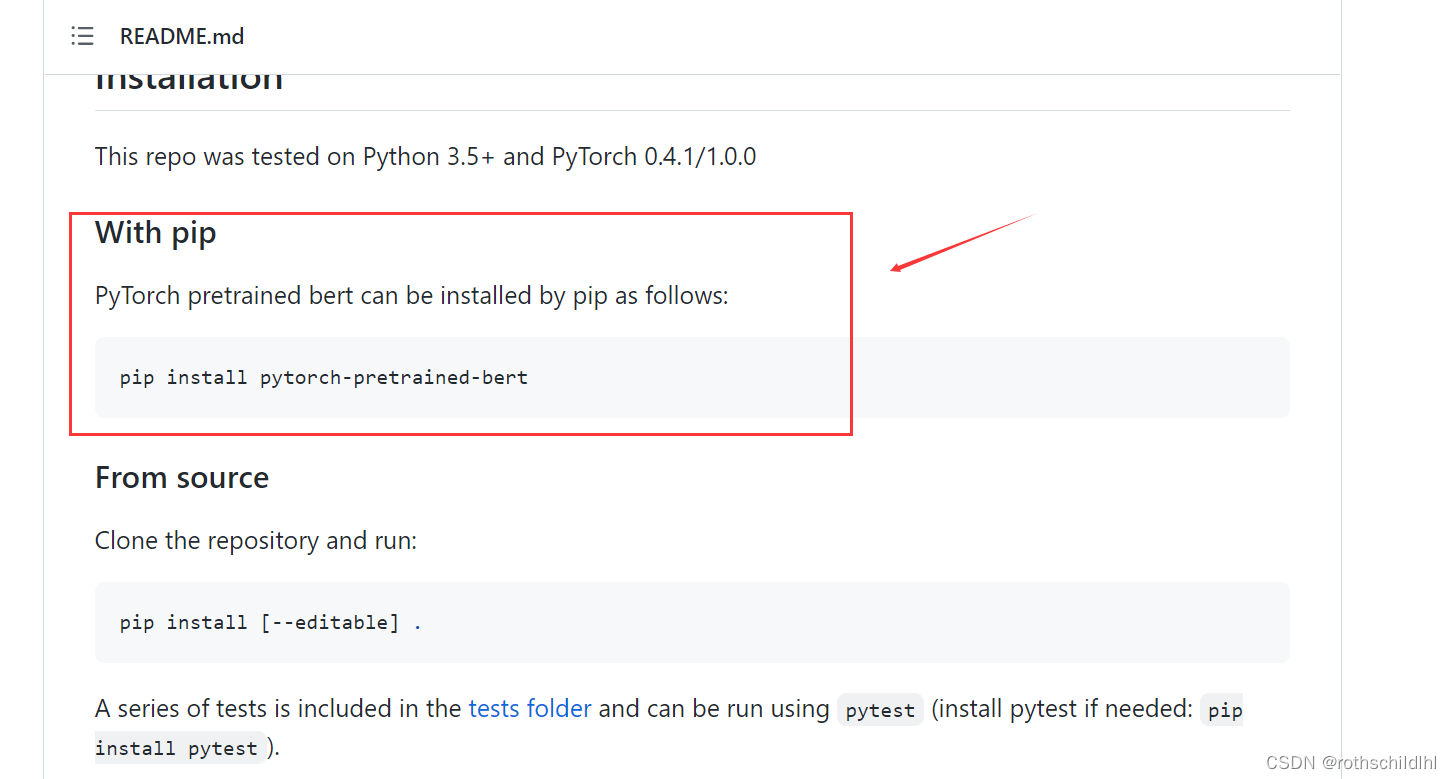The image size is (1452, 779).
Task: Click the Python 3.5+ tested sentence
Action: pyautogui.click(x=425, y=157)
